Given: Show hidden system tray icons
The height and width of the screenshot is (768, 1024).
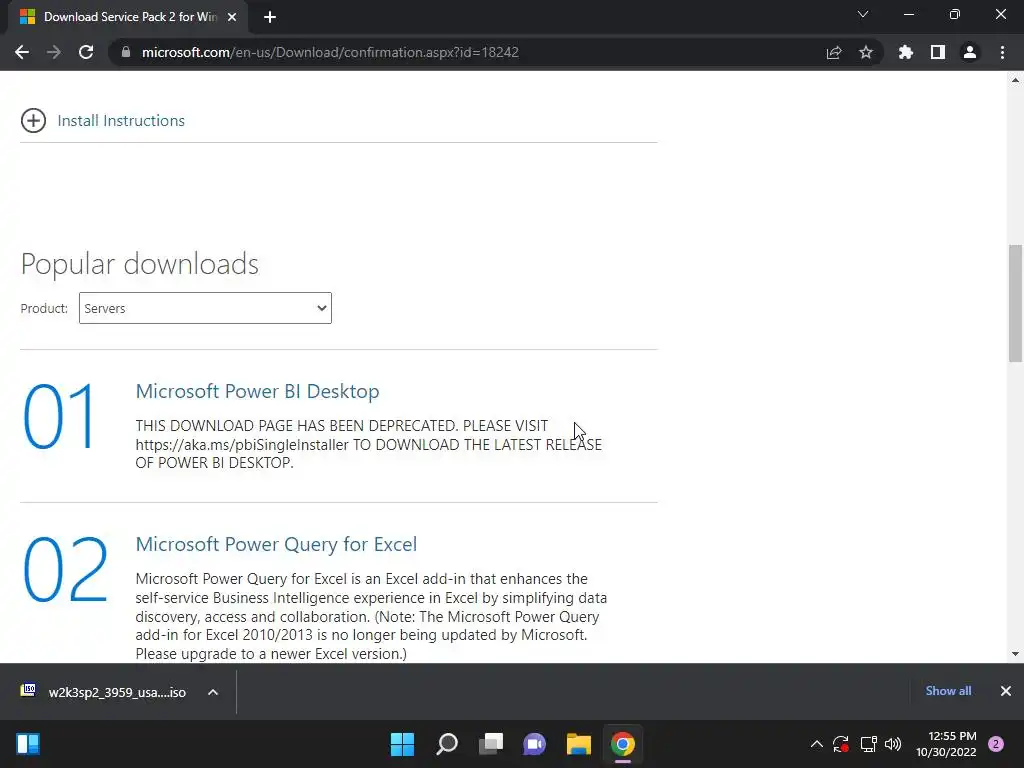Looking at the screenshot, I should click(x=816, y=744).
